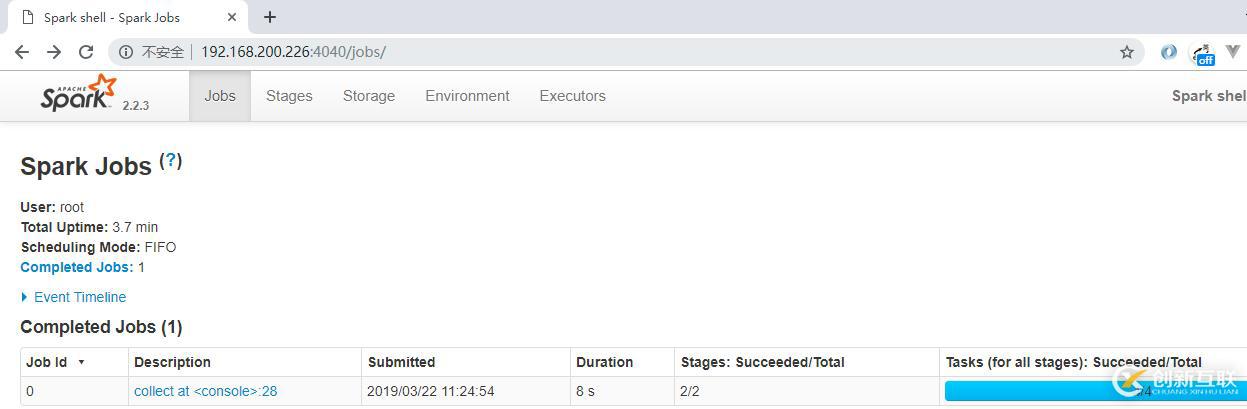The width and height of the screenshot is (1247, 409).
Task: Click the site info not-secure icon
Action: point(126,52)
